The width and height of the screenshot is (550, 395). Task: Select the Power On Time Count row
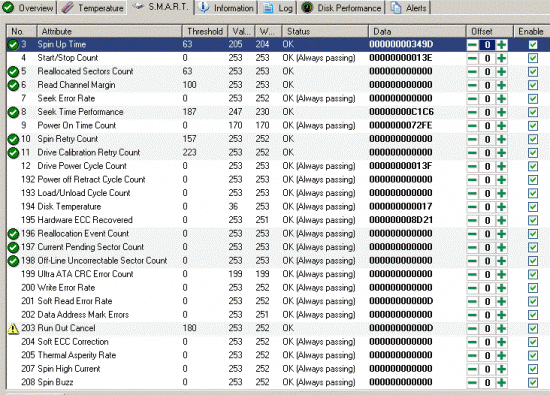coord(277,126)
